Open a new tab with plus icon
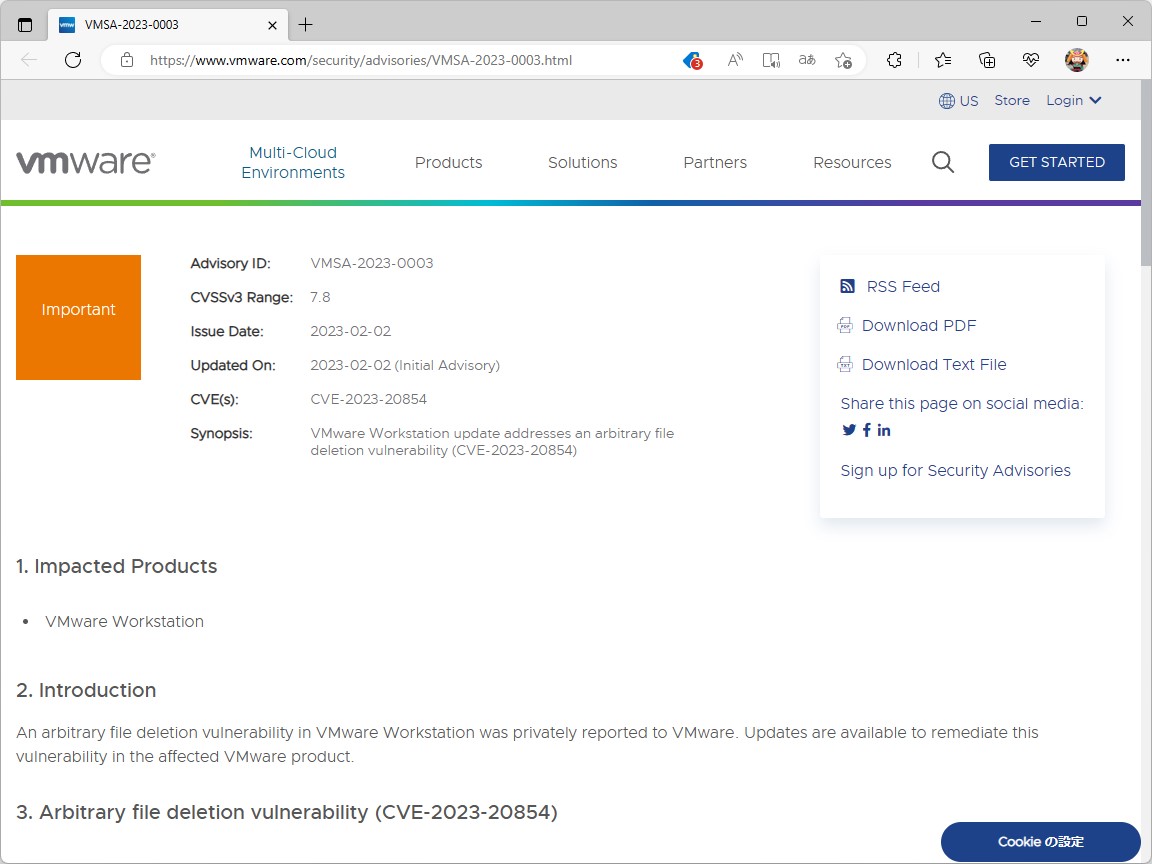 [306, 25]
